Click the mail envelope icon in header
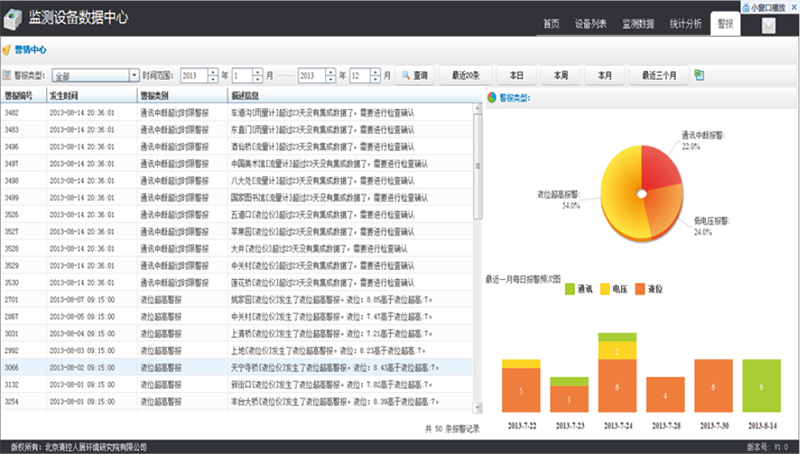 click(769, 26)
